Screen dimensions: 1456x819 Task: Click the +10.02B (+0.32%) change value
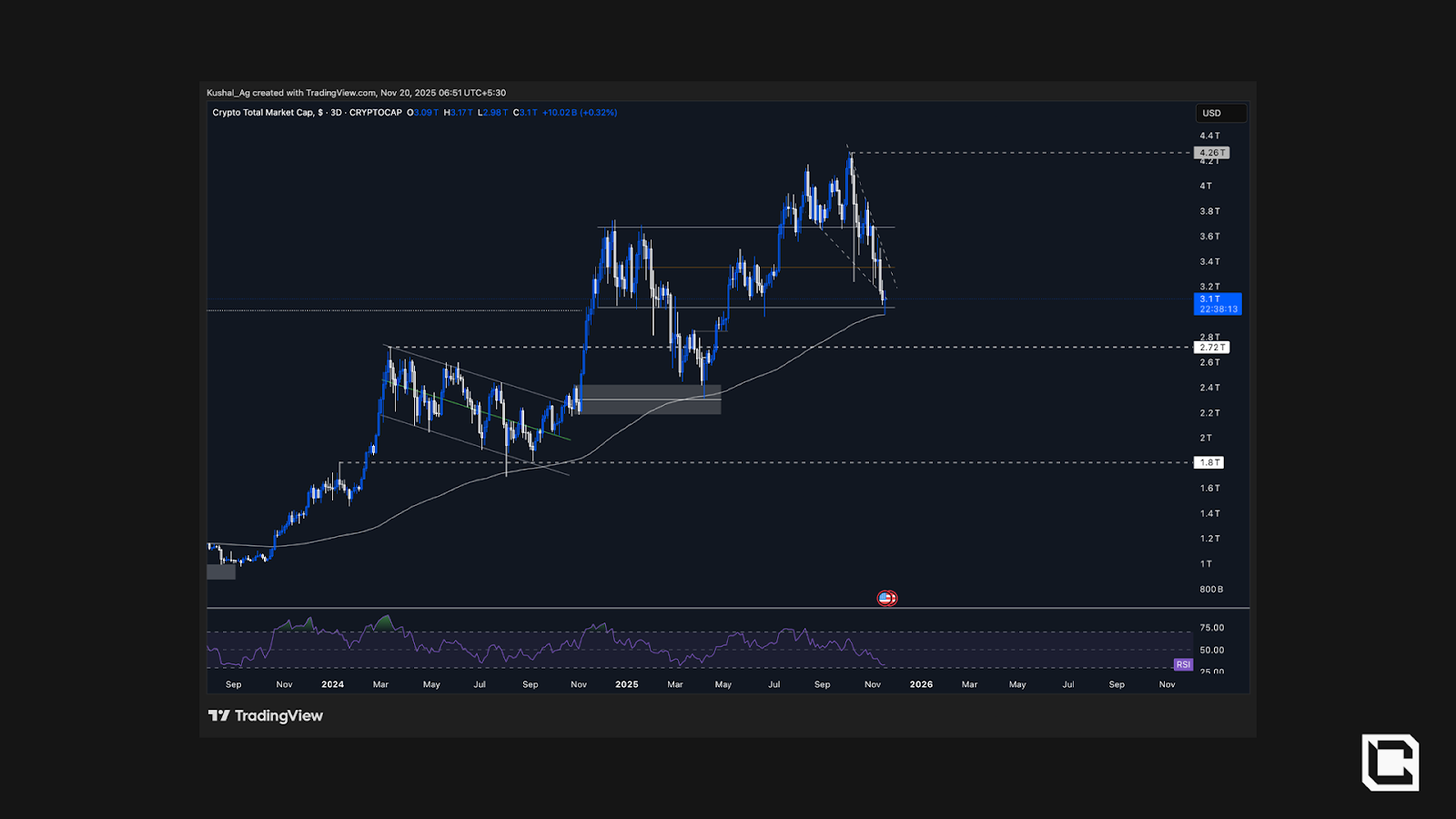tap(580, 113)
